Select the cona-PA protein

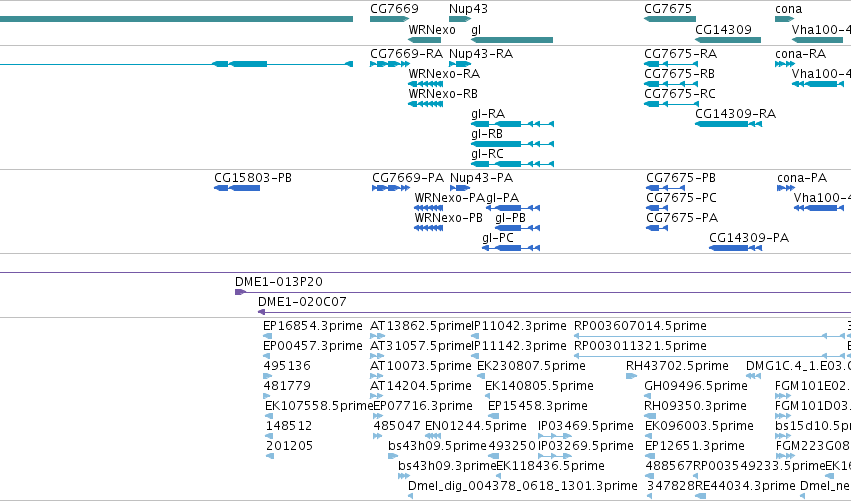[x=786, y=188]
